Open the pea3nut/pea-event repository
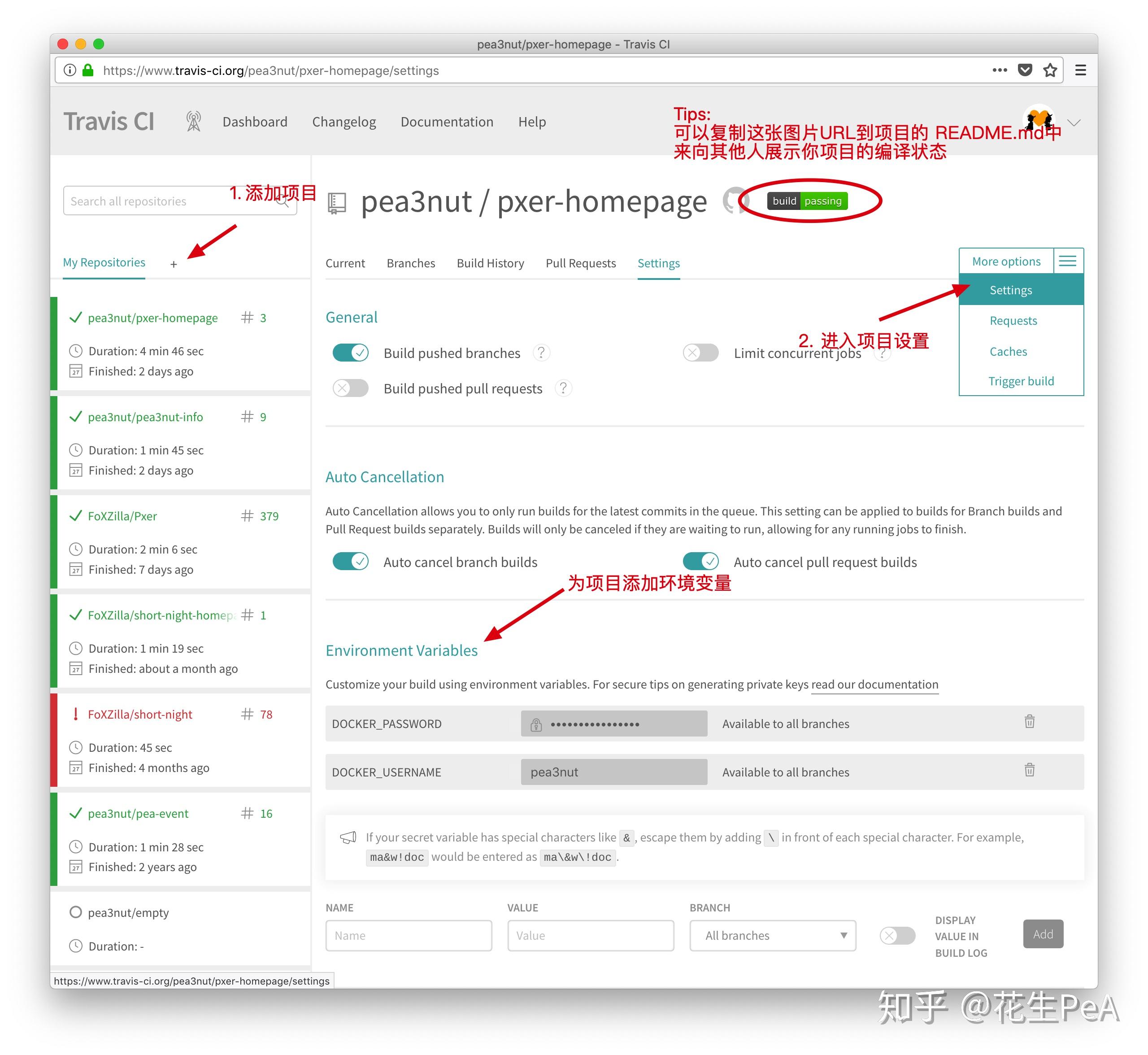Screen dimensions: 1148x1055 (x=138, y=814)
